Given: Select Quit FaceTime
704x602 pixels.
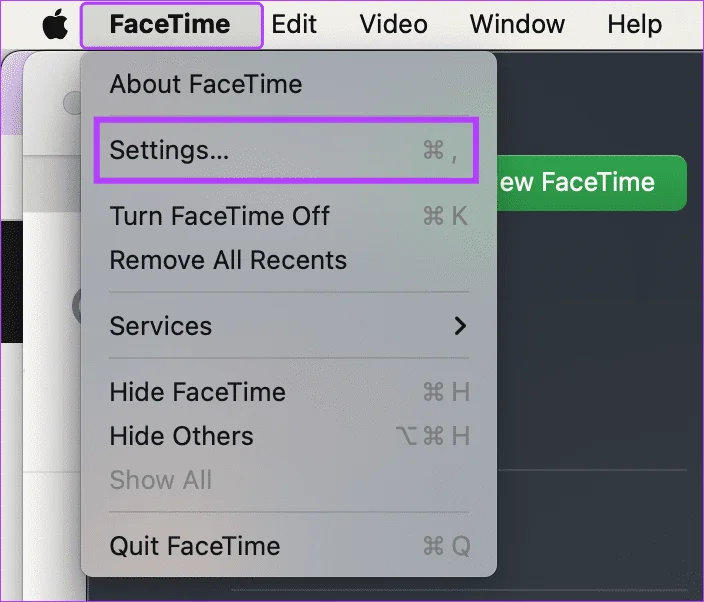Looking at the screenshot, I should 288,546.
